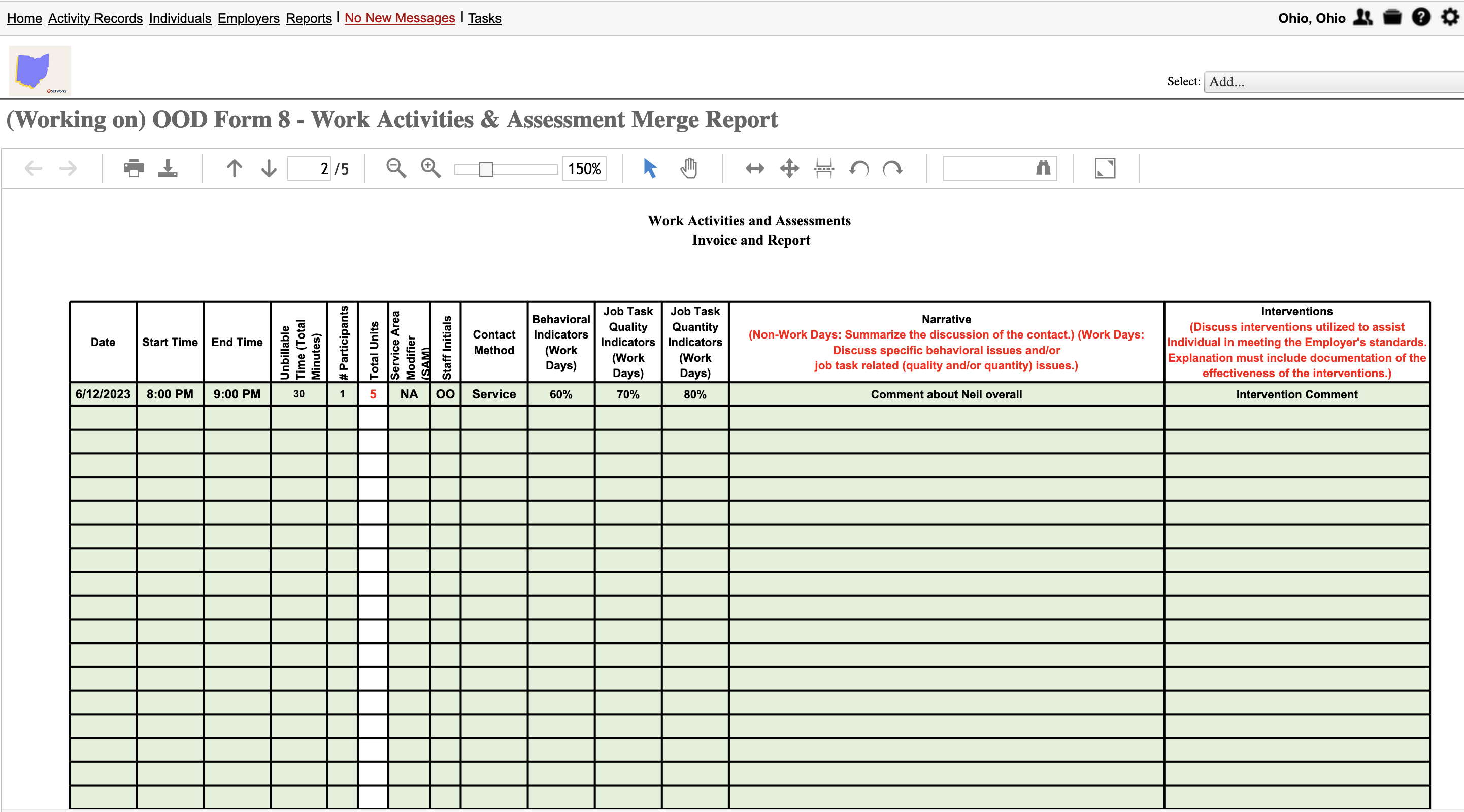This screenshot has width=1464, height=812.
Task: Open No New Messages link
Action: point(400,18)
